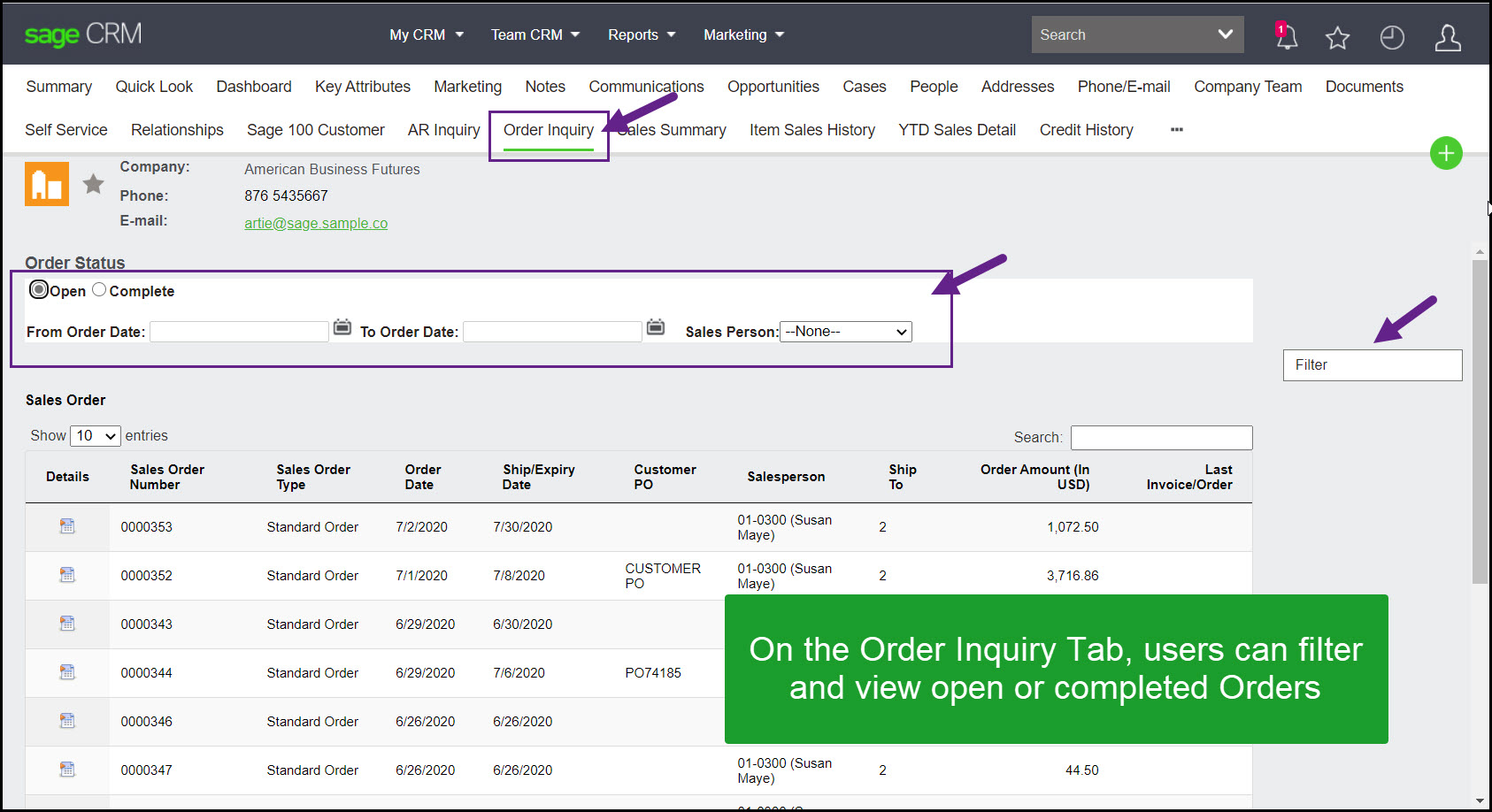Open notifications via the bell icon
Viewport: 1492px width, 812px height.
point(1285,36)
